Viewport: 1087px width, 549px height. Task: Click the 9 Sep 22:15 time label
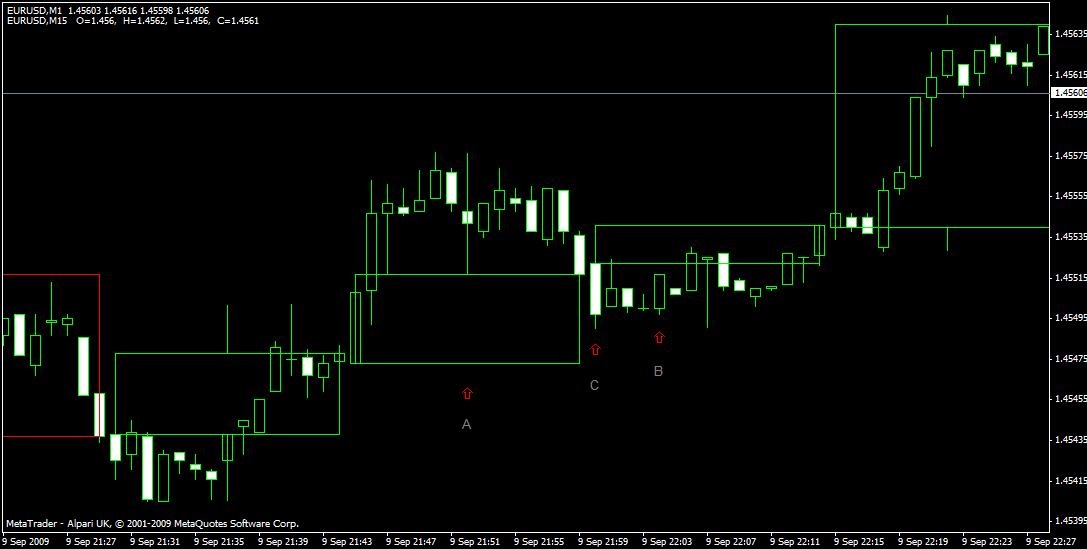tap(860, 541)
